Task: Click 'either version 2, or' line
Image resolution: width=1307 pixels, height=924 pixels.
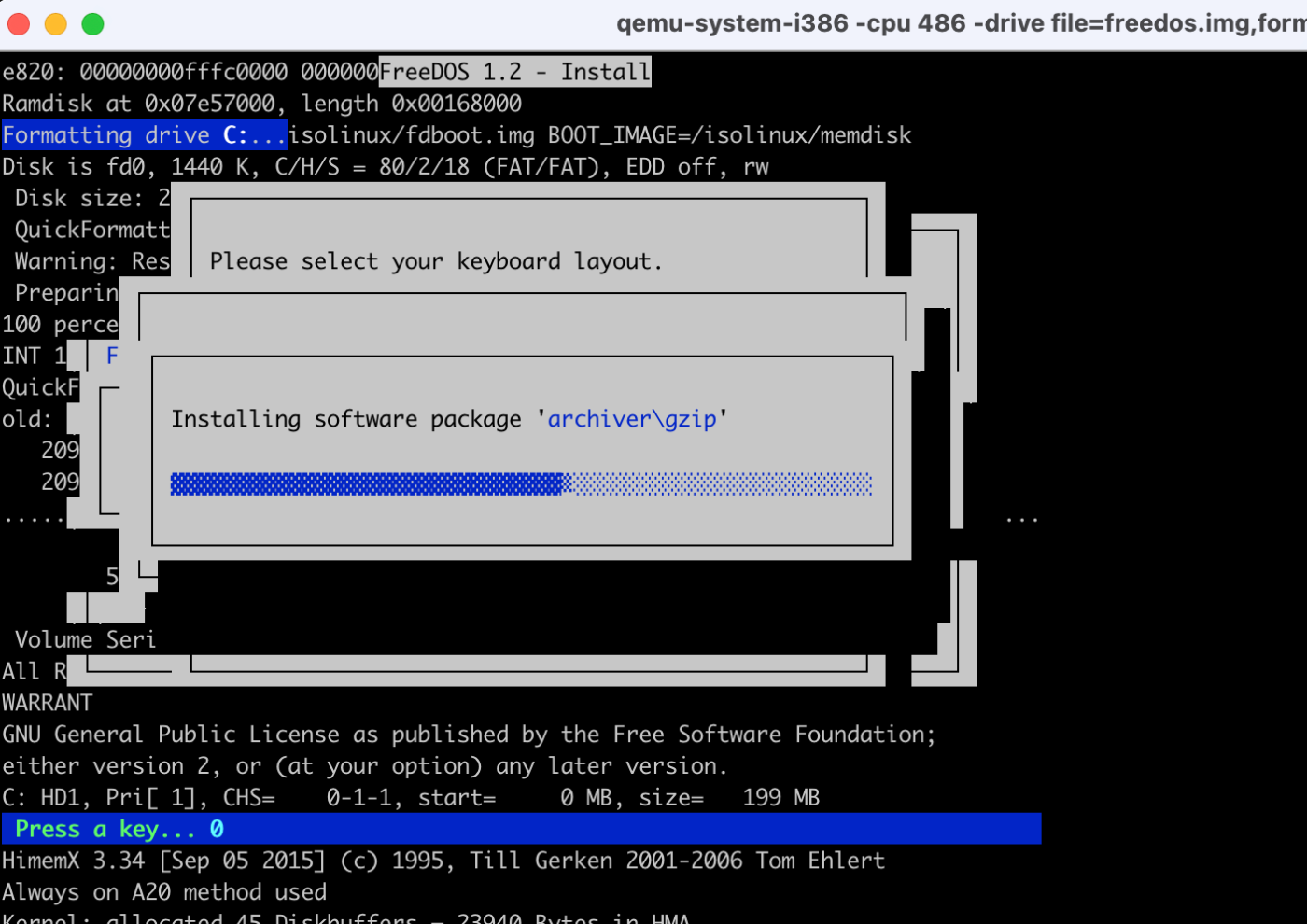Action: point(364,766)
